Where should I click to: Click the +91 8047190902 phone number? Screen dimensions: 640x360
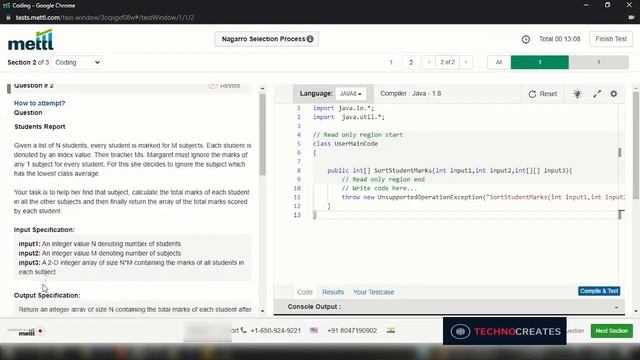(x=352, y=331)
